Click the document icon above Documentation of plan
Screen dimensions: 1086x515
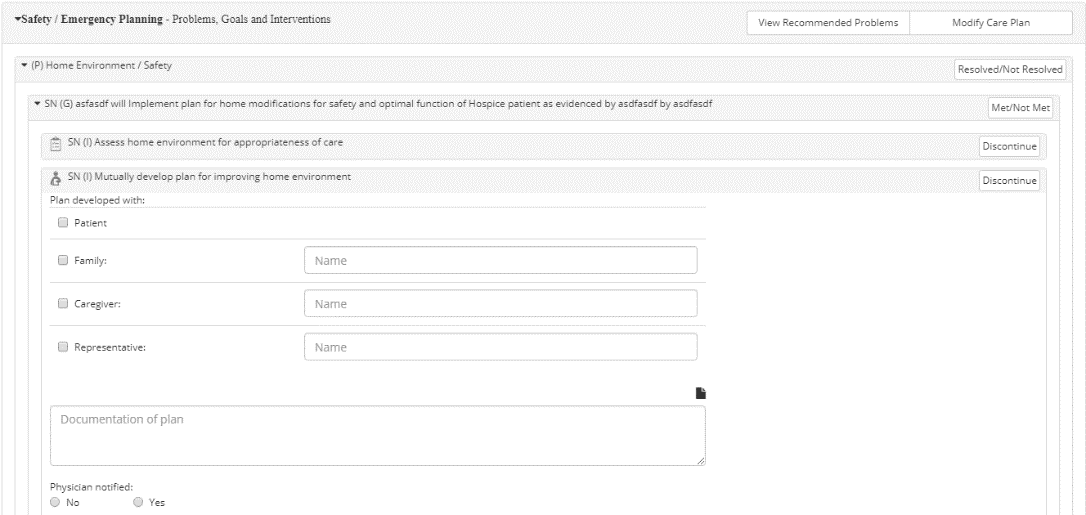700,393
